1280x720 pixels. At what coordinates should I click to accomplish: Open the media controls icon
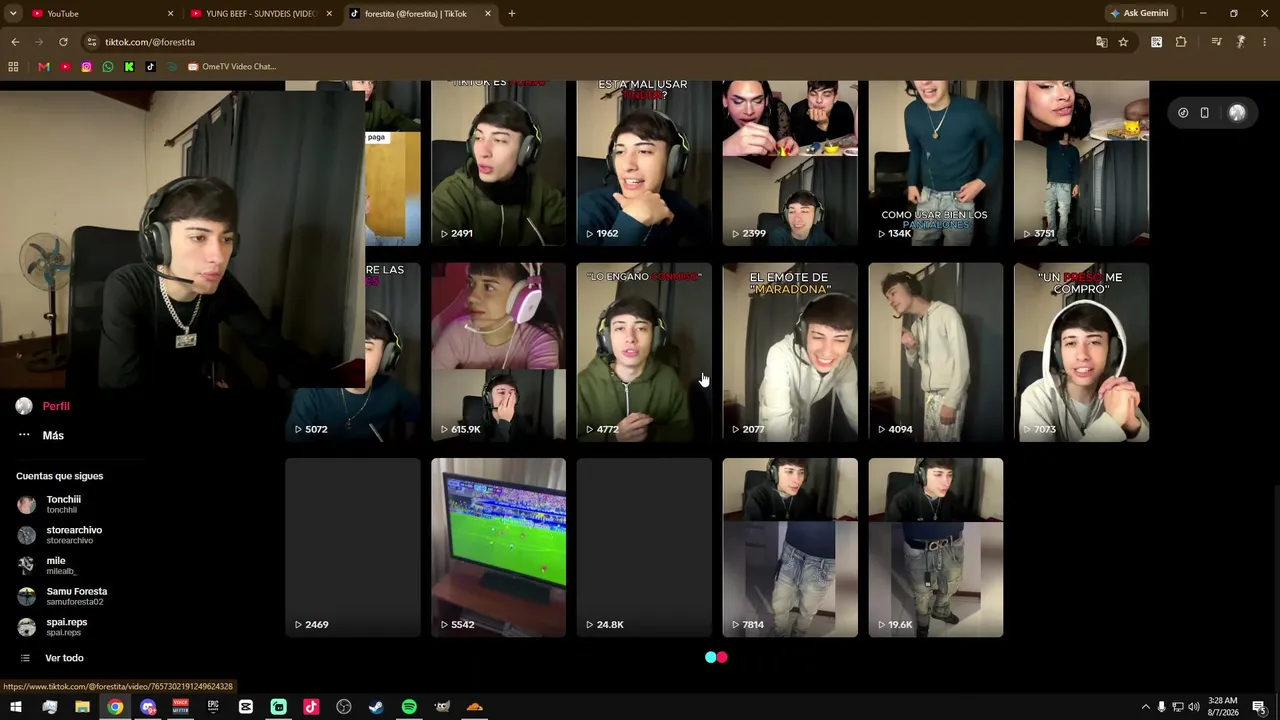(1216, 42)
